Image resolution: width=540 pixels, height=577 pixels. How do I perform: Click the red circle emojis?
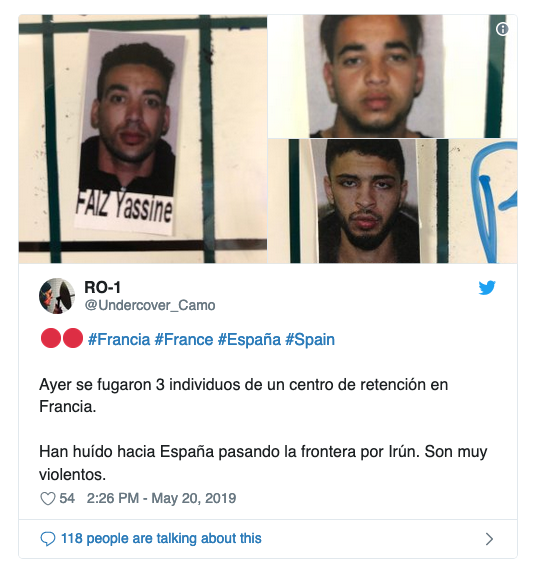click(x=62, y=338)
